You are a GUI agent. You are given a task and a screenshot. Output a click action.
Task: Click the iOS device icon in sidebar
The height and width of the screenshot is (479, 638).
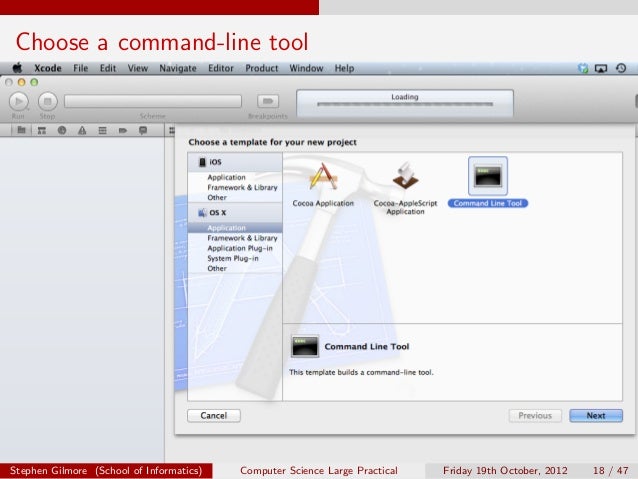pyautogui.click(x=202, y=162)
